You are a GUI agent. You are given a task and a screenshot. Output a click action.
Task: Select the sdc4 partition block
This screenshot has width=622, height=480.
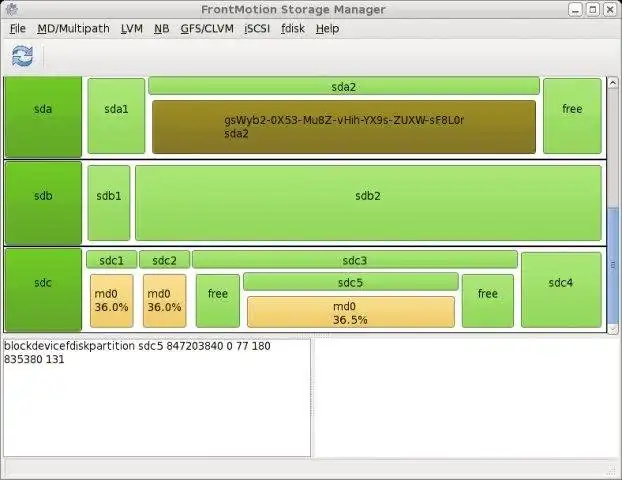point(561,290)
